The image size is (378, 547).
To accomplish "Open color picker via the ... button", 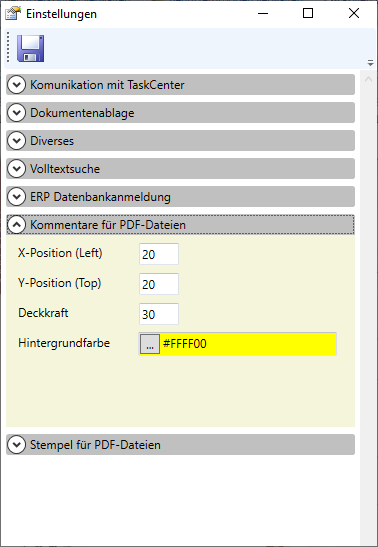I will pyautogui.click(x=150, y=344).
